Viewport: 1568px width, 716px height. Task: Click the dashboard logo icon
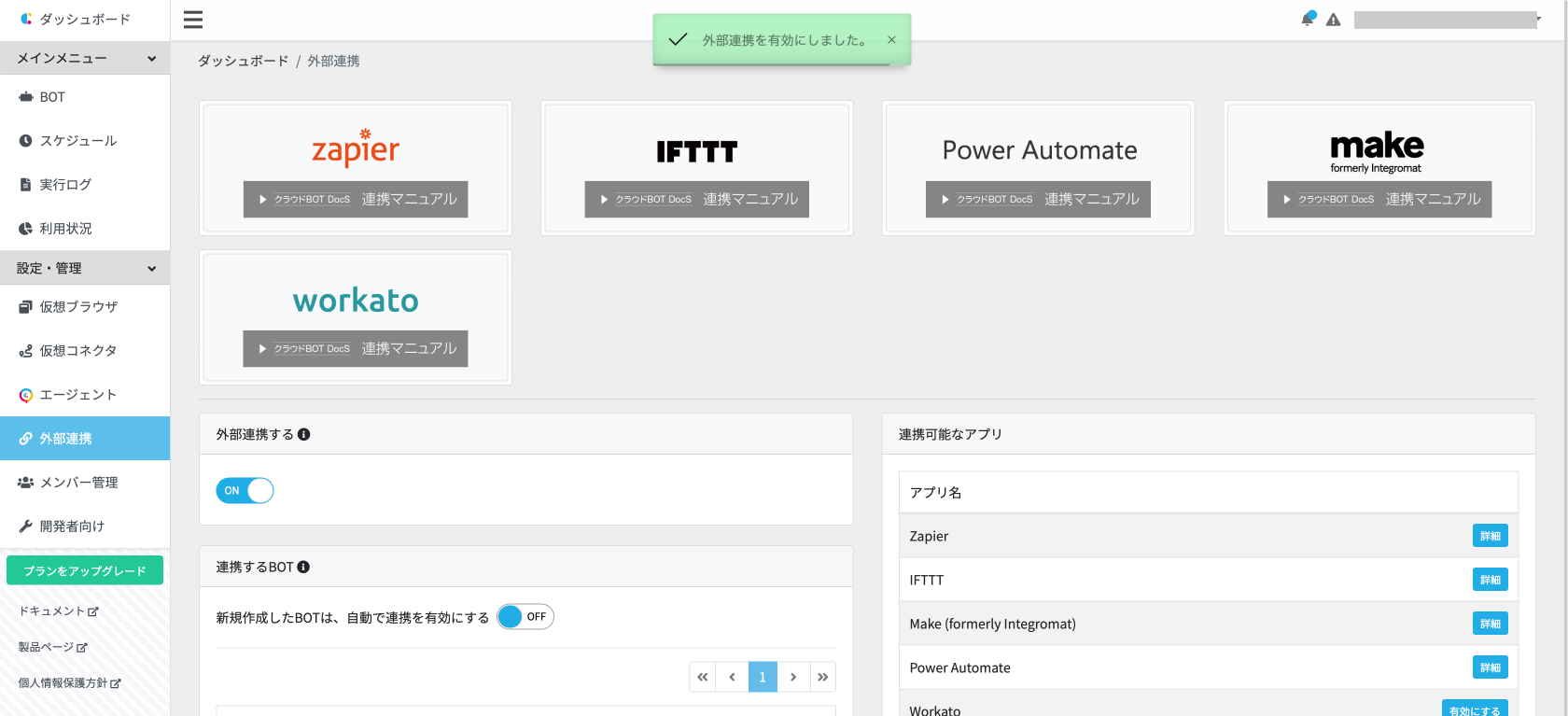(x=26, y=19)
